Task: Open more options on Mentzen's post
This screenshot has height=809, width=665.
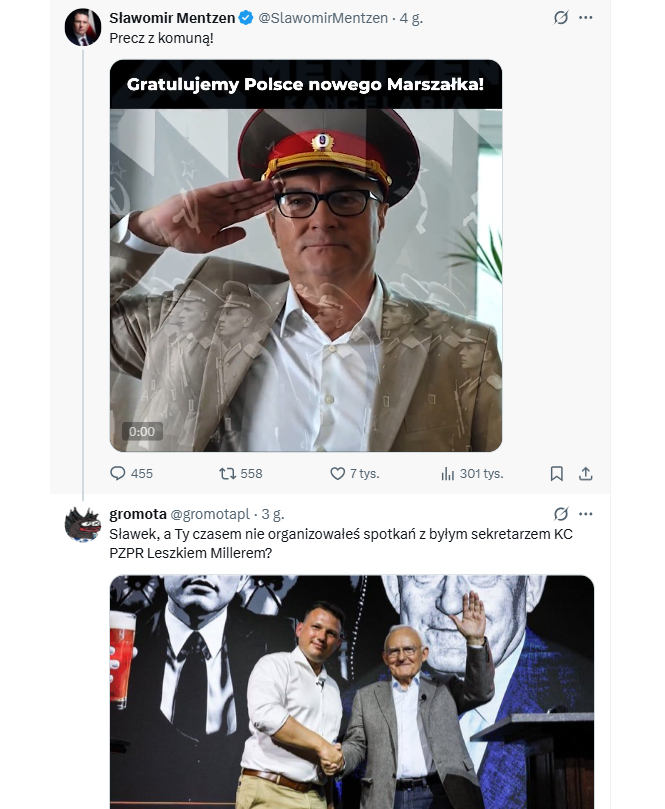Action: [x=586, y=18]
